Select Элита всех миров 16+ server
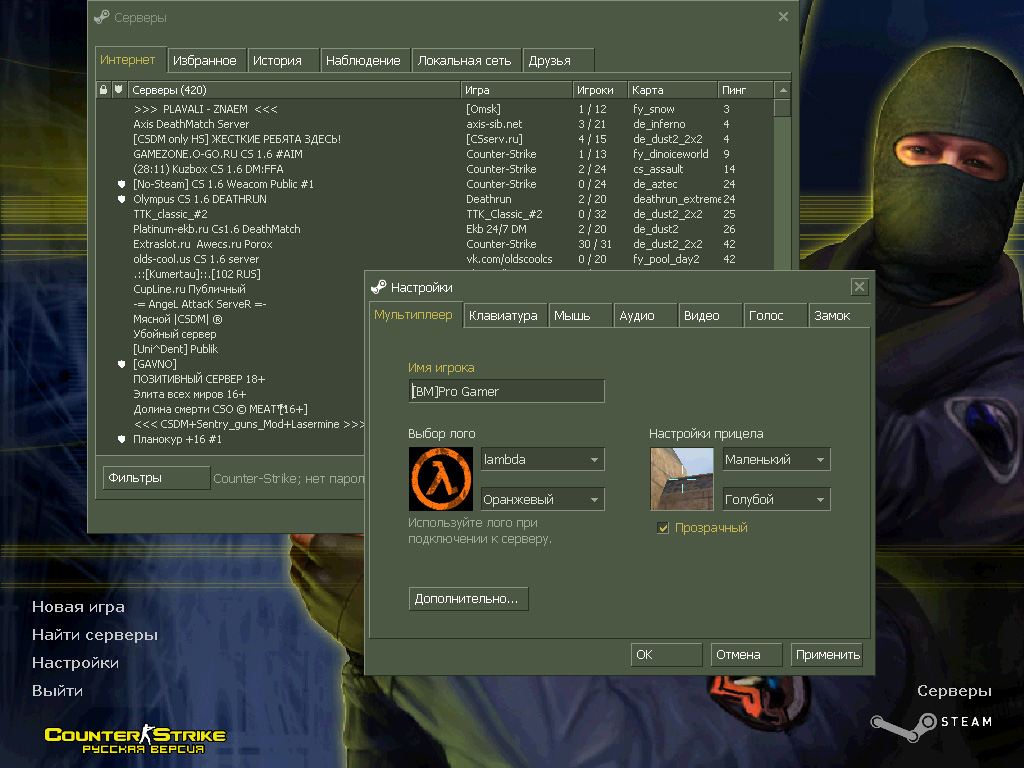 pos(230,394)
